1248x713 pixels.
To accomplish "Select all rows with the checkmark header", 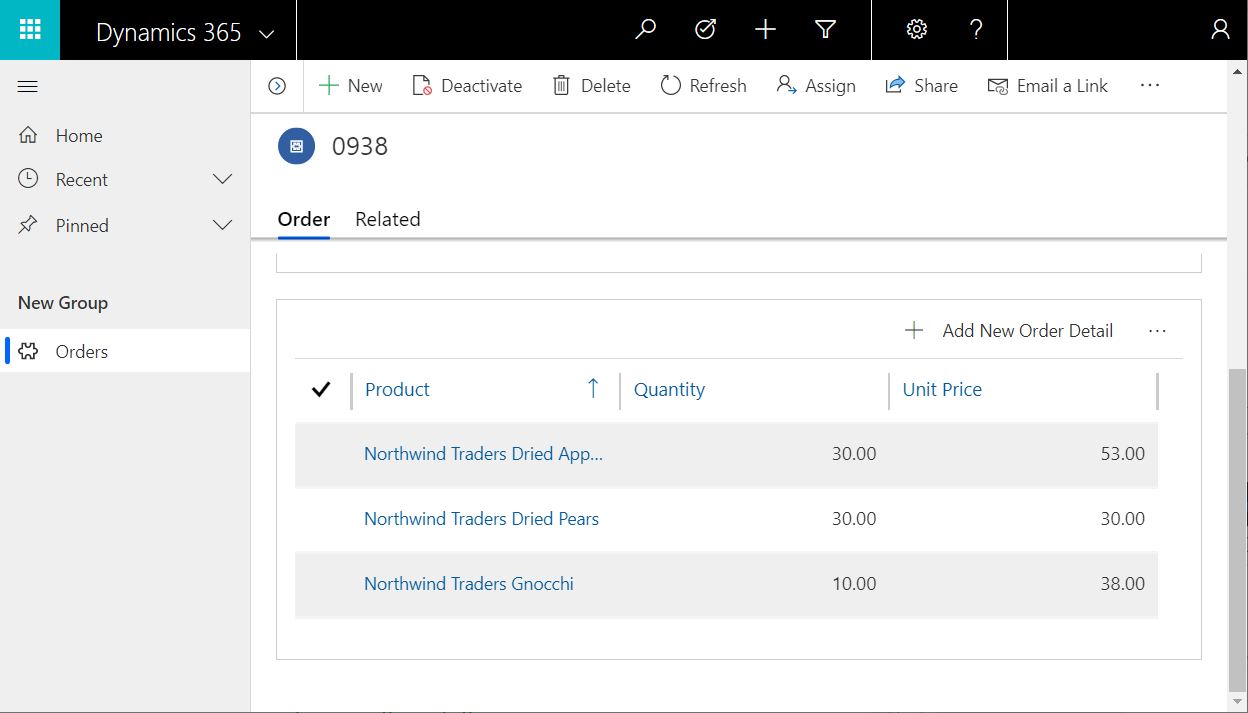I will (321, 389).
